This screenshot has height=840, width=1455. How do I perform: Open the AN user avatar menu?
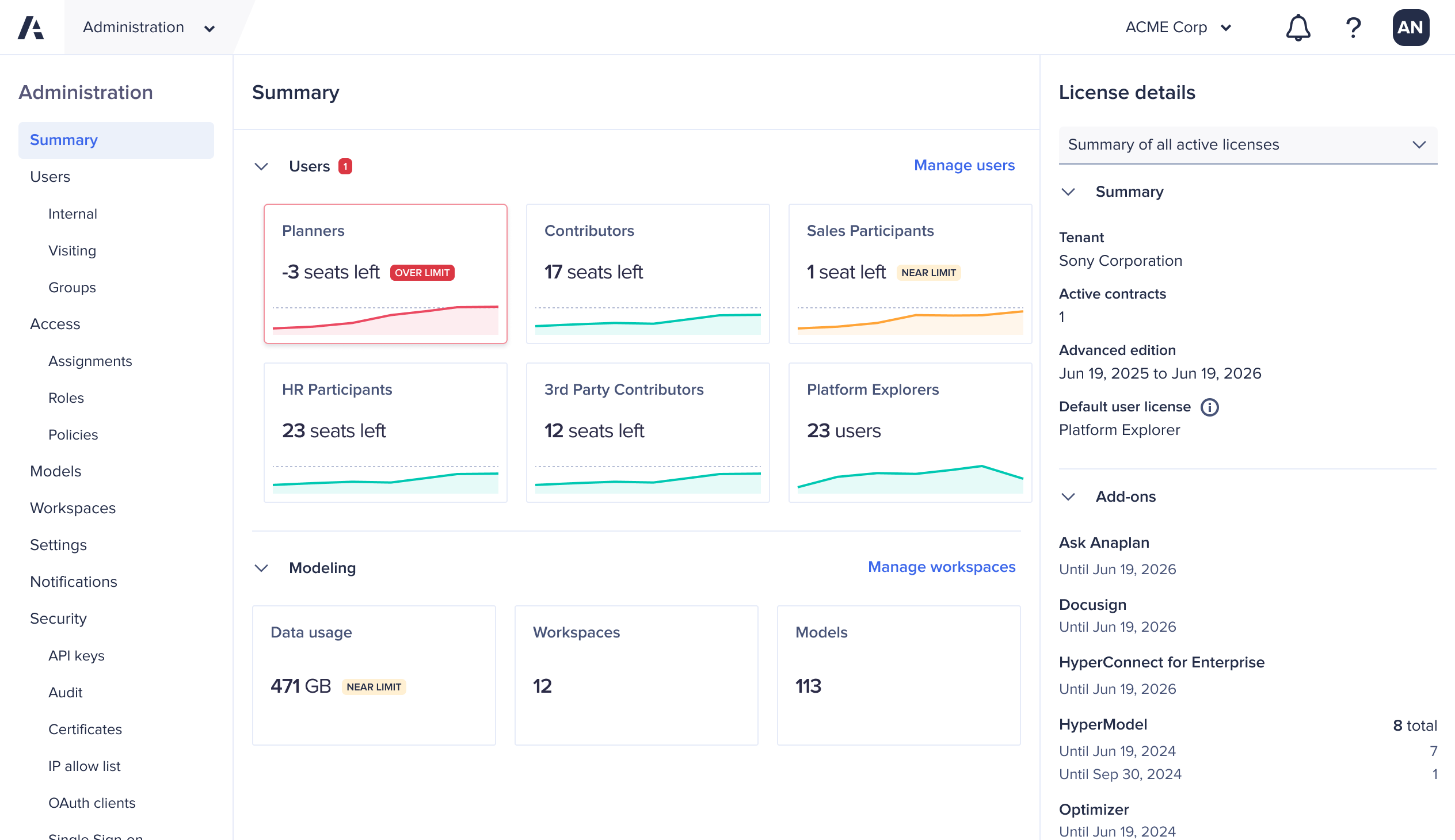pyautogui.click(x=1410, y=28)
